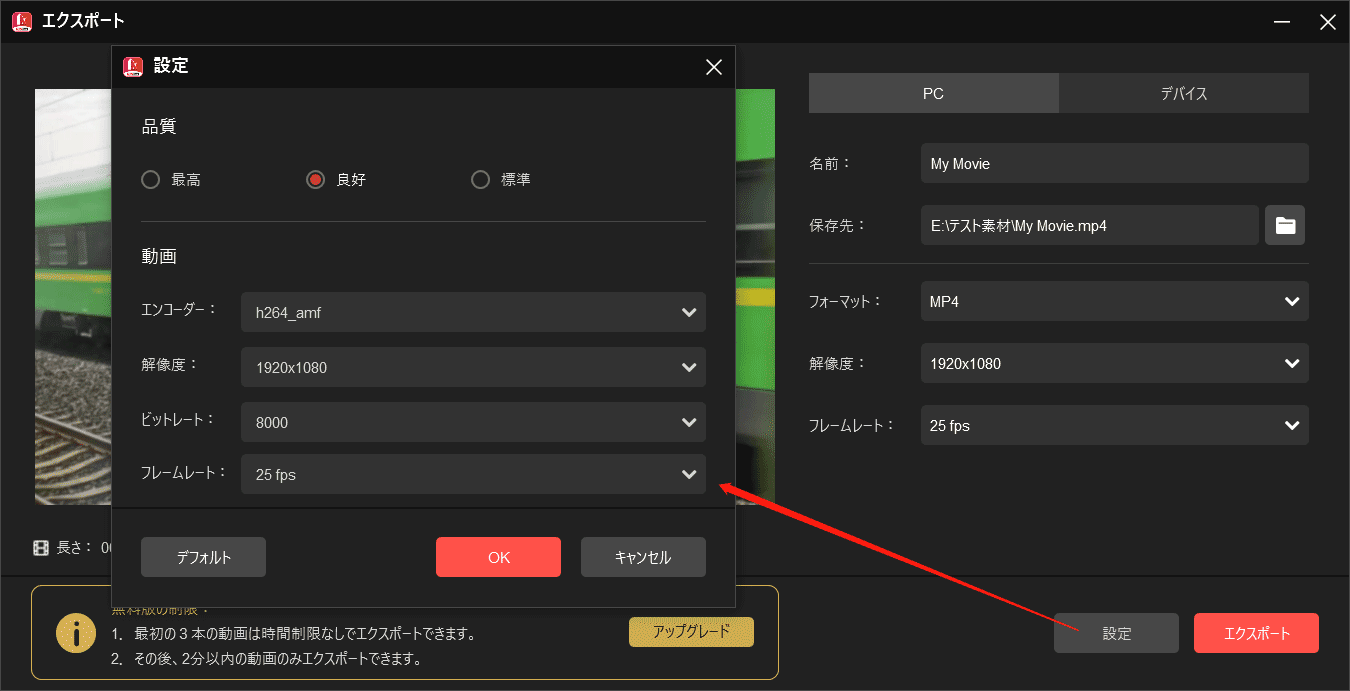Click the duration icon next to 長さ
1350x691 pixels.
pos(40,547)
